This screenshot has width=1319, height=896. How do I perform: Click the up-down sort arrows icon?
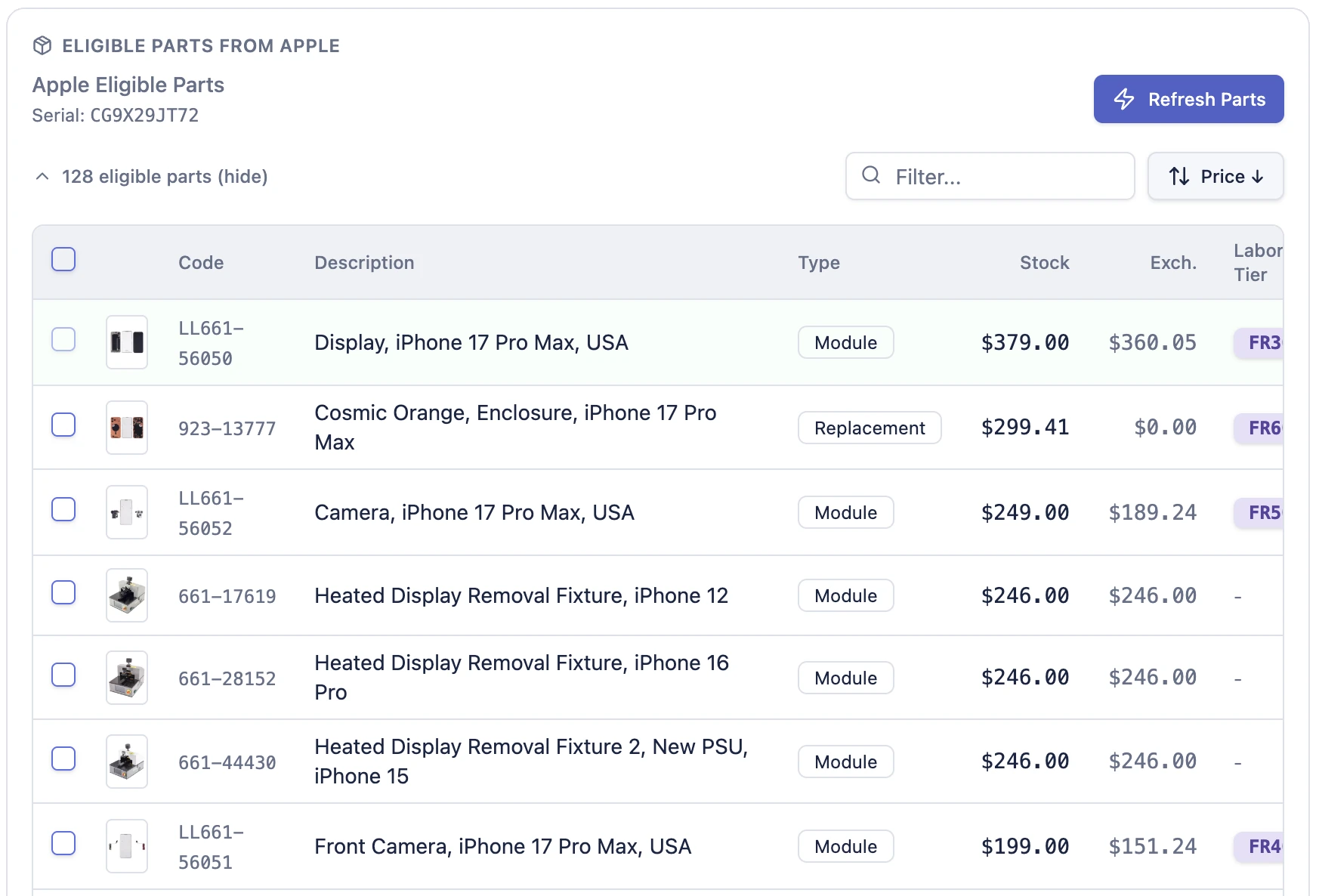[1179, 176]
